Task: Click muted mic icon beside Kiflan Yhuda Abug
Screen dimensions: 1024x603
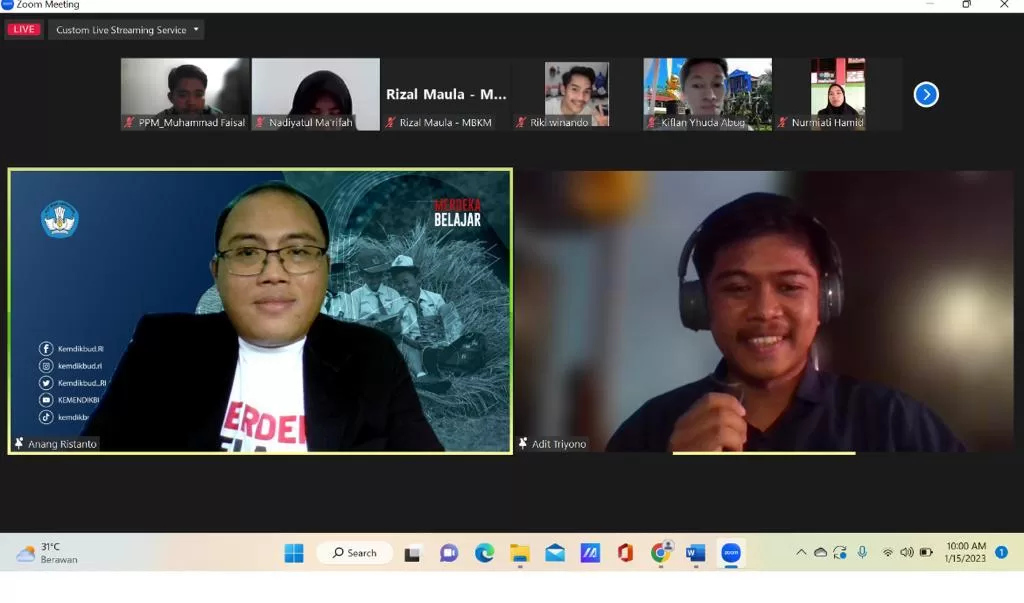Action: [x=652, y=122]
